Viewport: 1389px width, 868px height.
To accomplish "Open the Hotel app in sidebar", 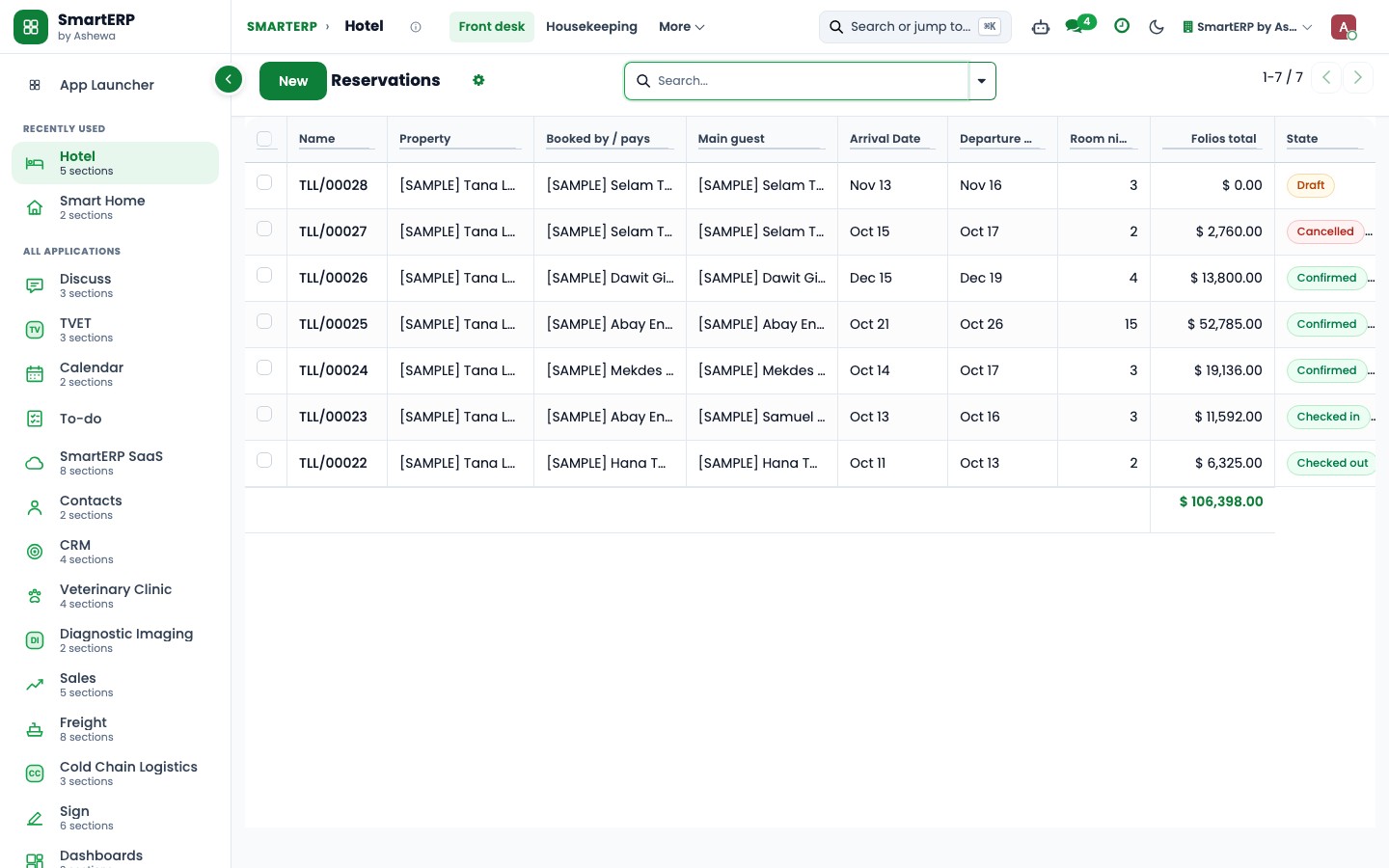I will (x=115, y=163).
